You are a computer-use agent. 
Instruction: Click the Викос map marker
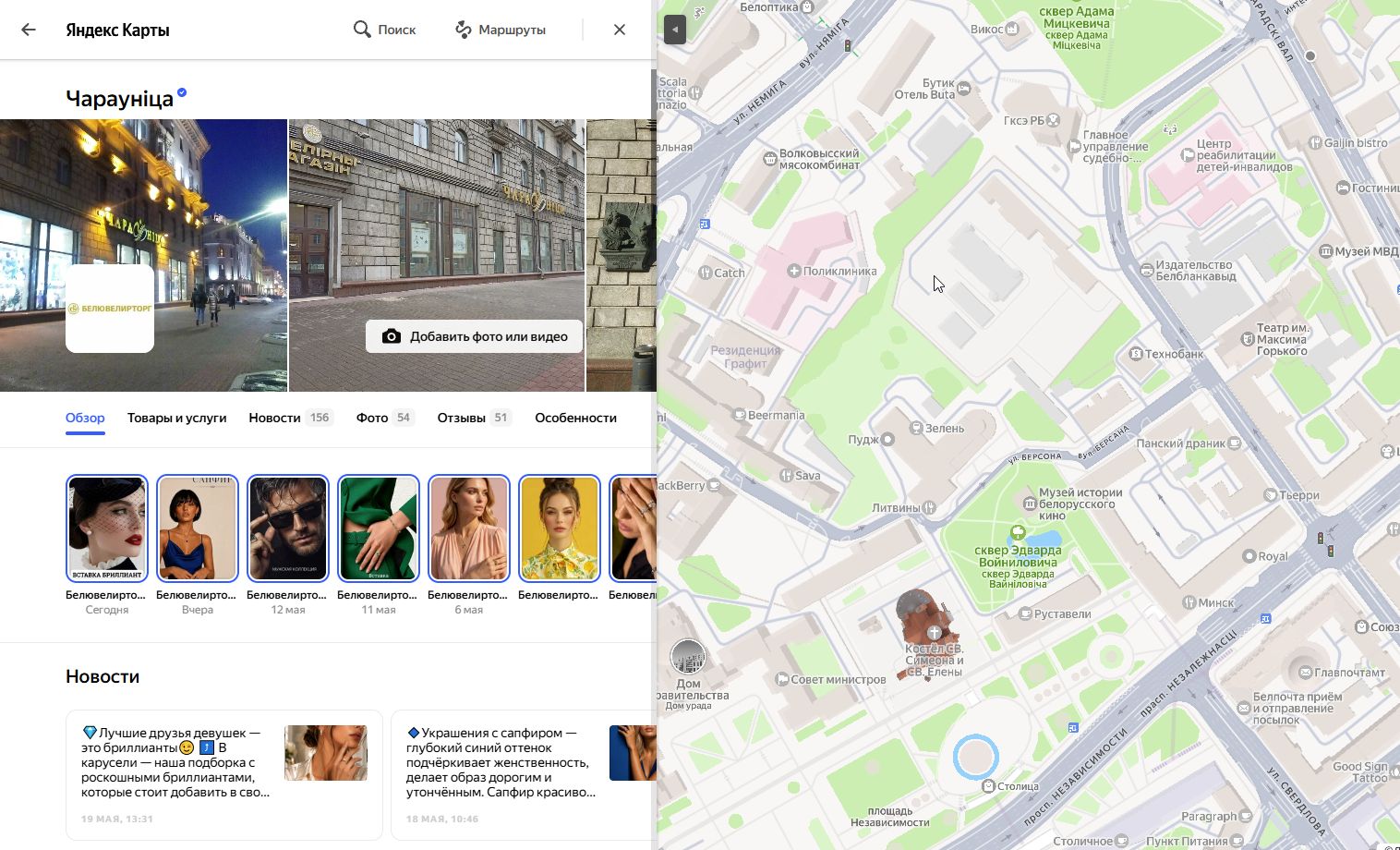[1012, 30]
